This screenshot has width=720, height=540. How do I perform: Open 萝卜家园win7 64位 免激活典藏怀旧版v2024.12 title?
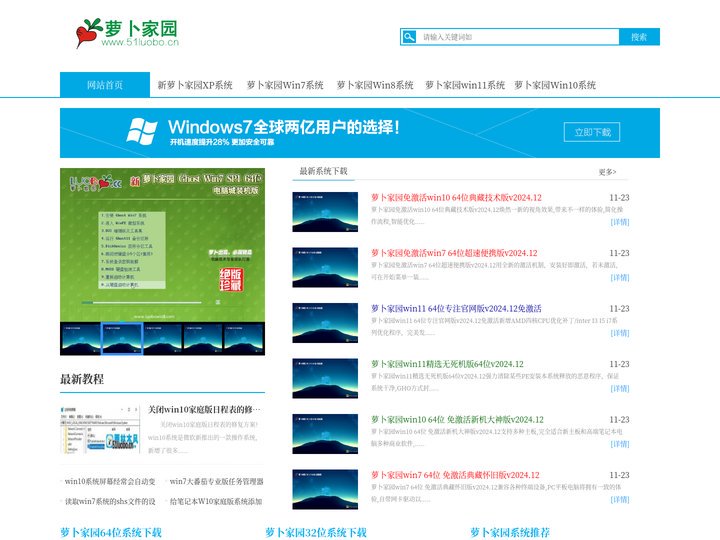[x=456, y=475]
